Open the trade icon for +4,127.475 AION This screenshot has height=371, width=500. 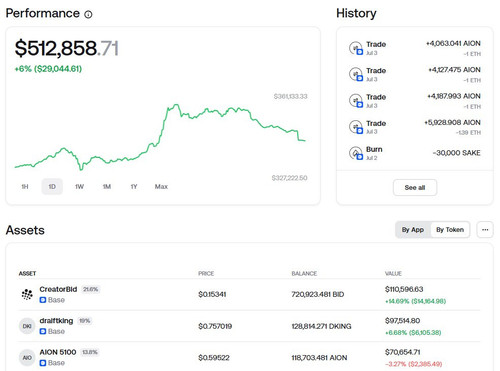(356, 74)
